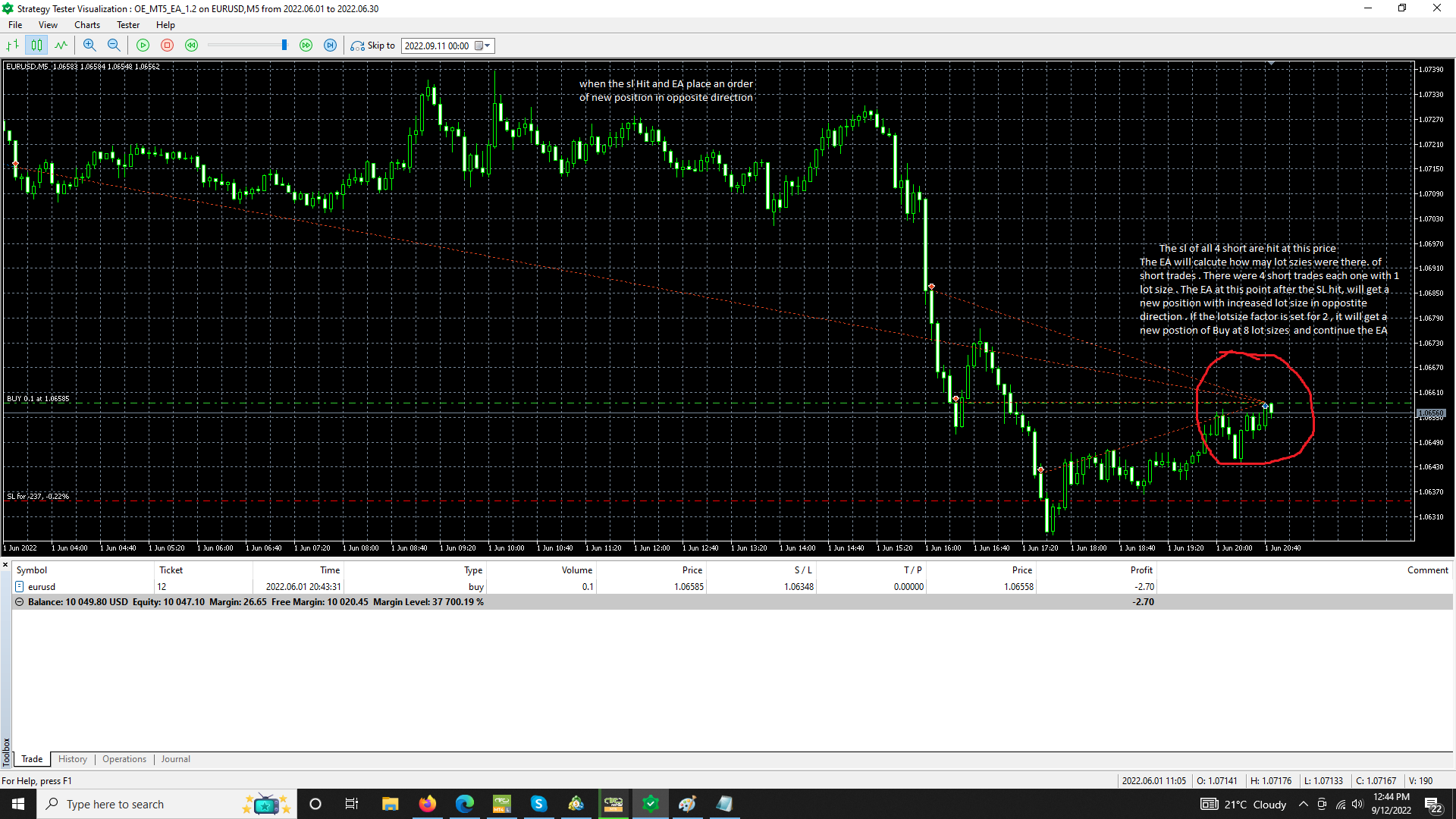Open the date picker calendar dropdown

(x=479, y=45)
